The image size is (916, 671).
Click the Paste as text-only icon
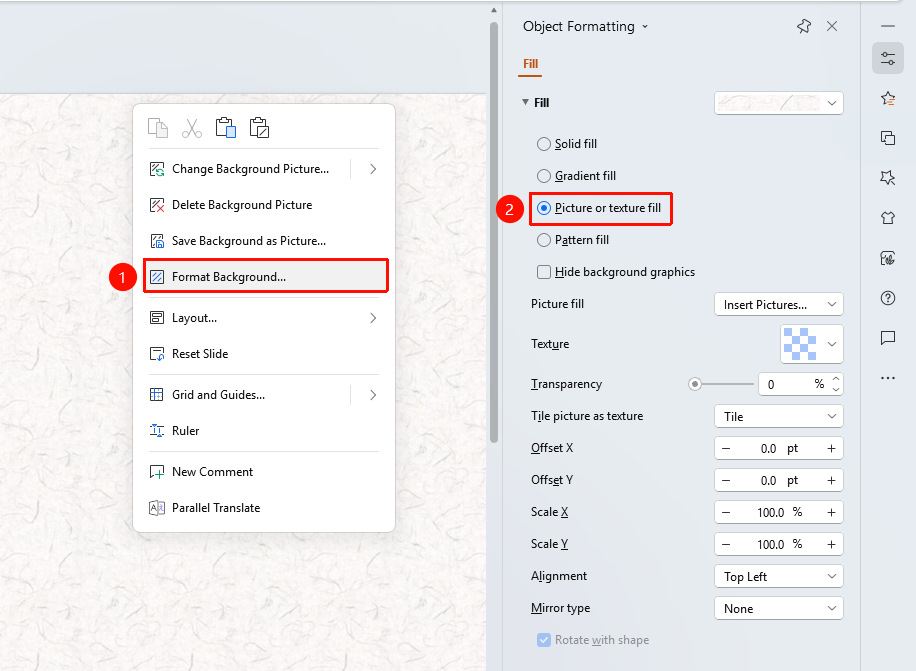[x=259, y=128]
